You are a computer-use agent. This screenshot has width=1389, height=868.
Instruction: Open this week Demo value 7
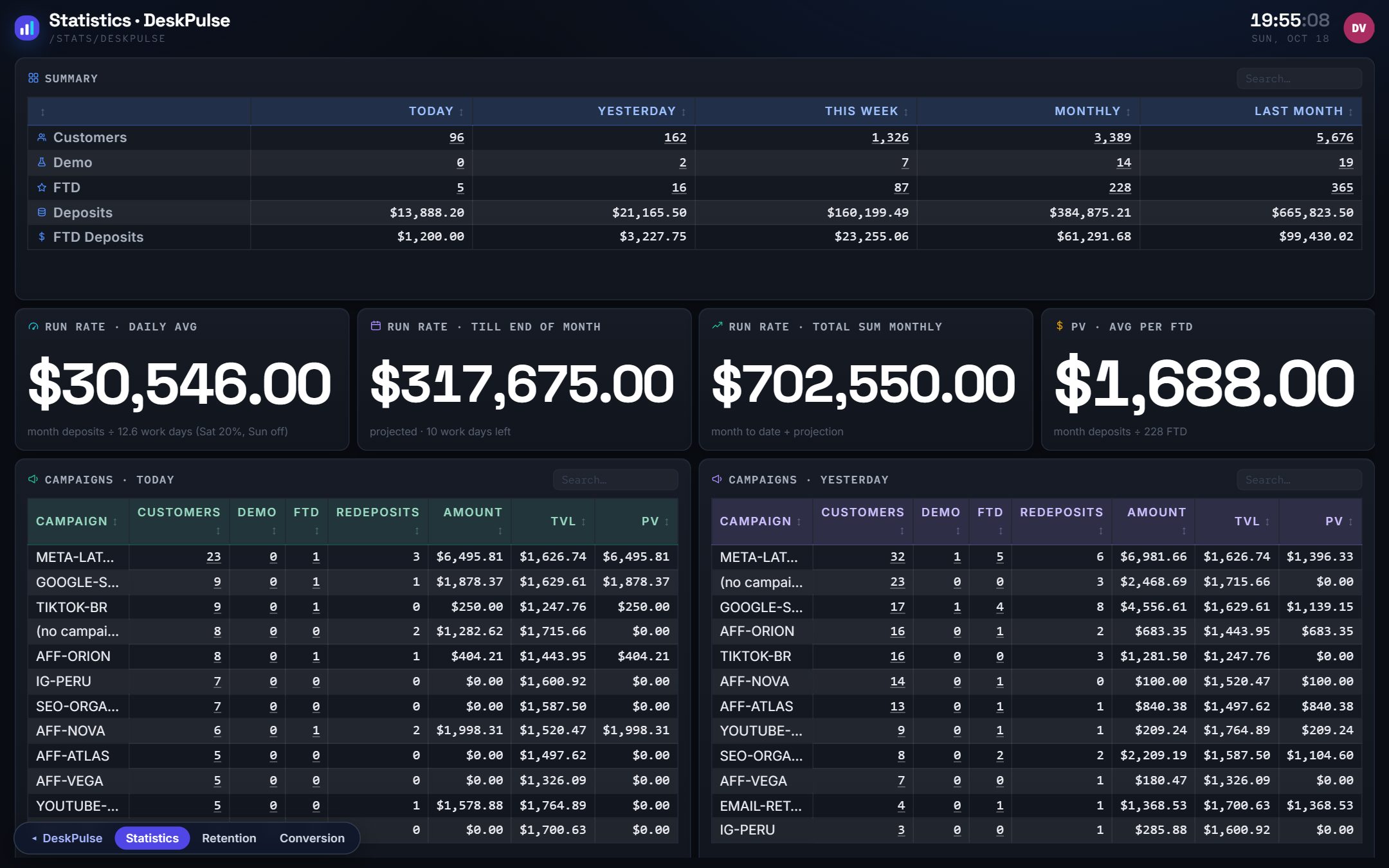coord(905,162)
